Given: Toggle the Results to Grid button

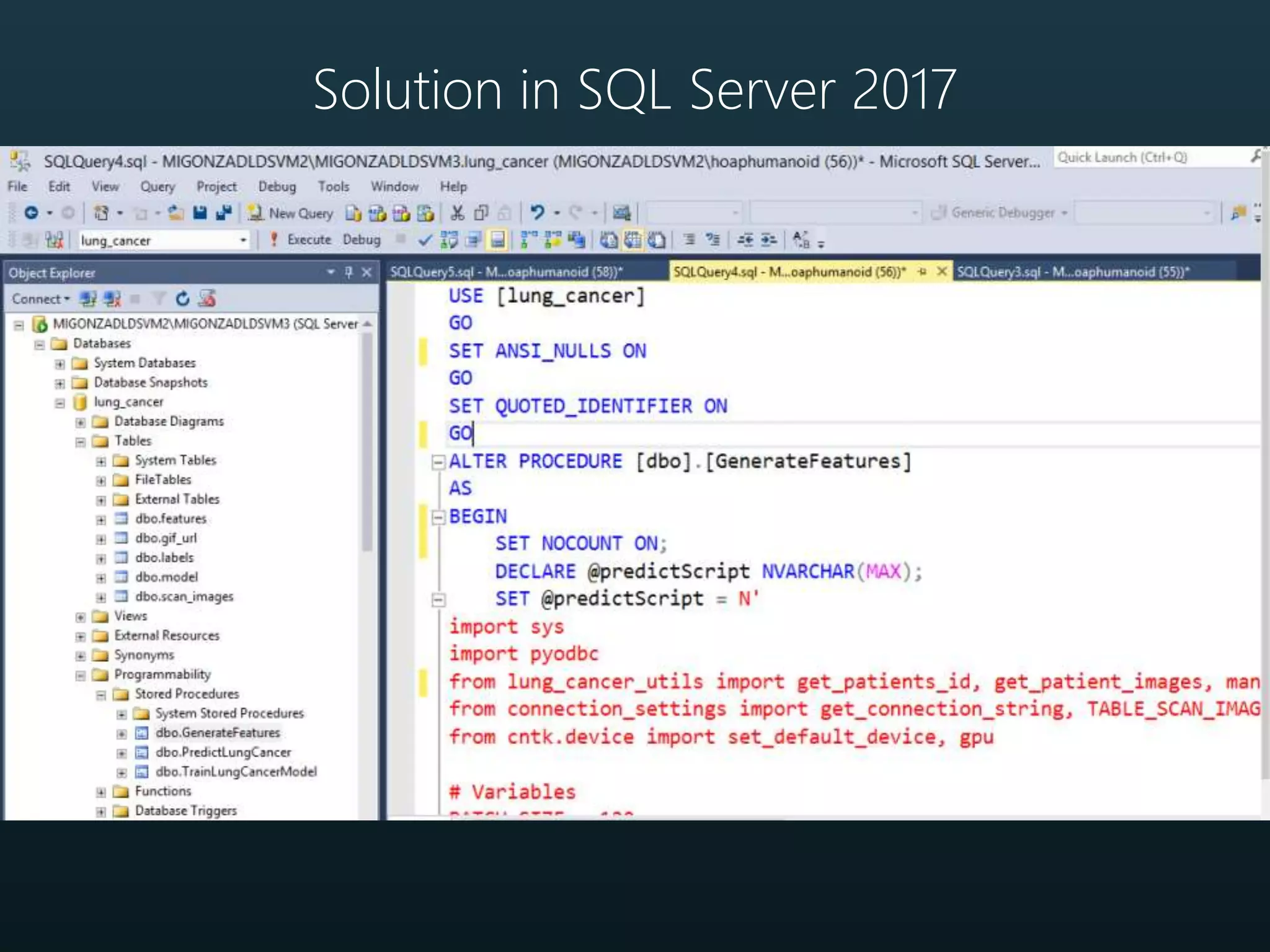Looking at the screenshot, I should 633,240.
